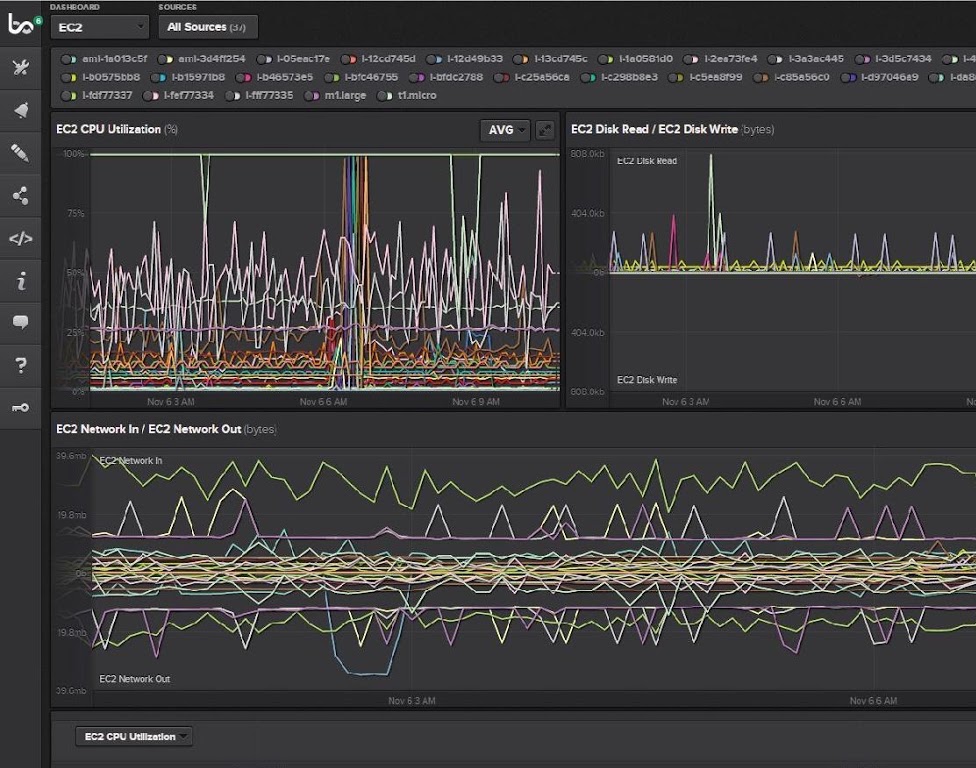Click the 808.0kb top axis label
This screenshot has width=976, height=768.
click(x=587, y=154)
